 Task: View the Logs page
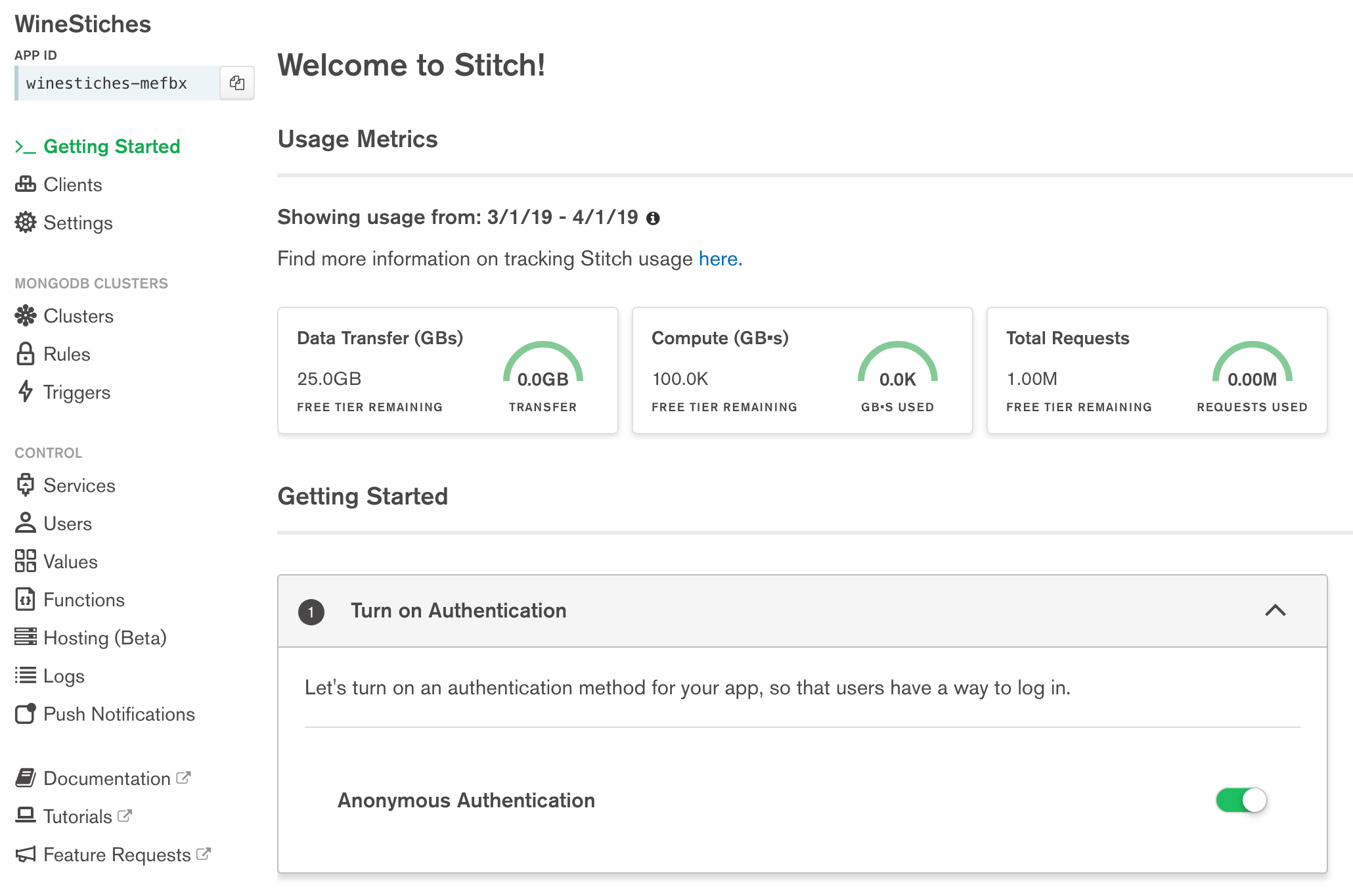(x=64, y=676)
